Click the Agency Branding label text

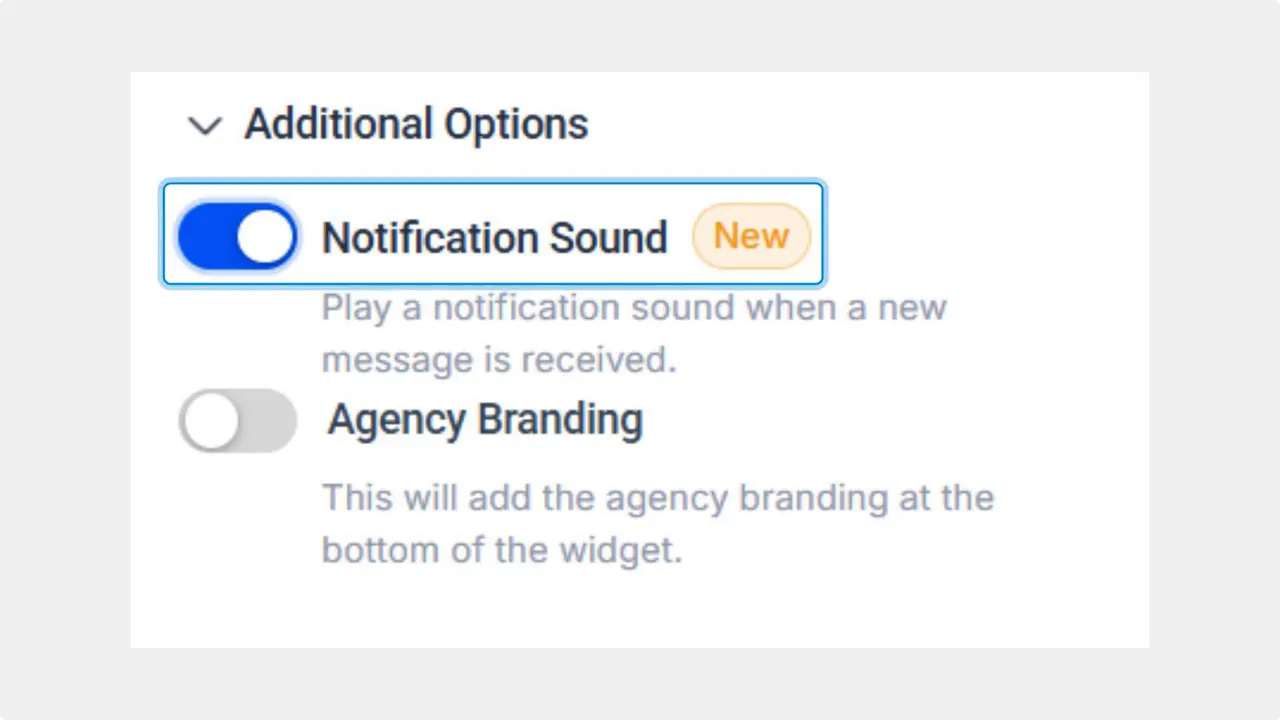484,420
